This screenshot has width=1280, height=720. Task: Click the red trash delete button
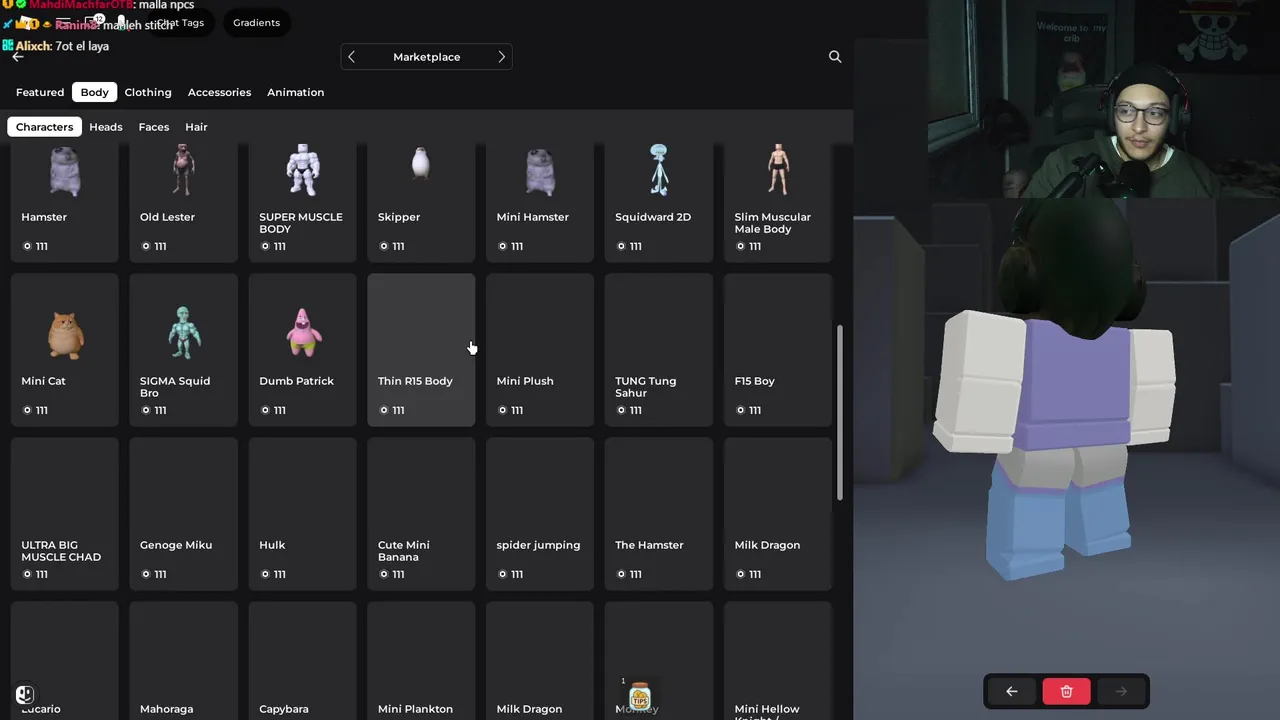click(1066, 691)
